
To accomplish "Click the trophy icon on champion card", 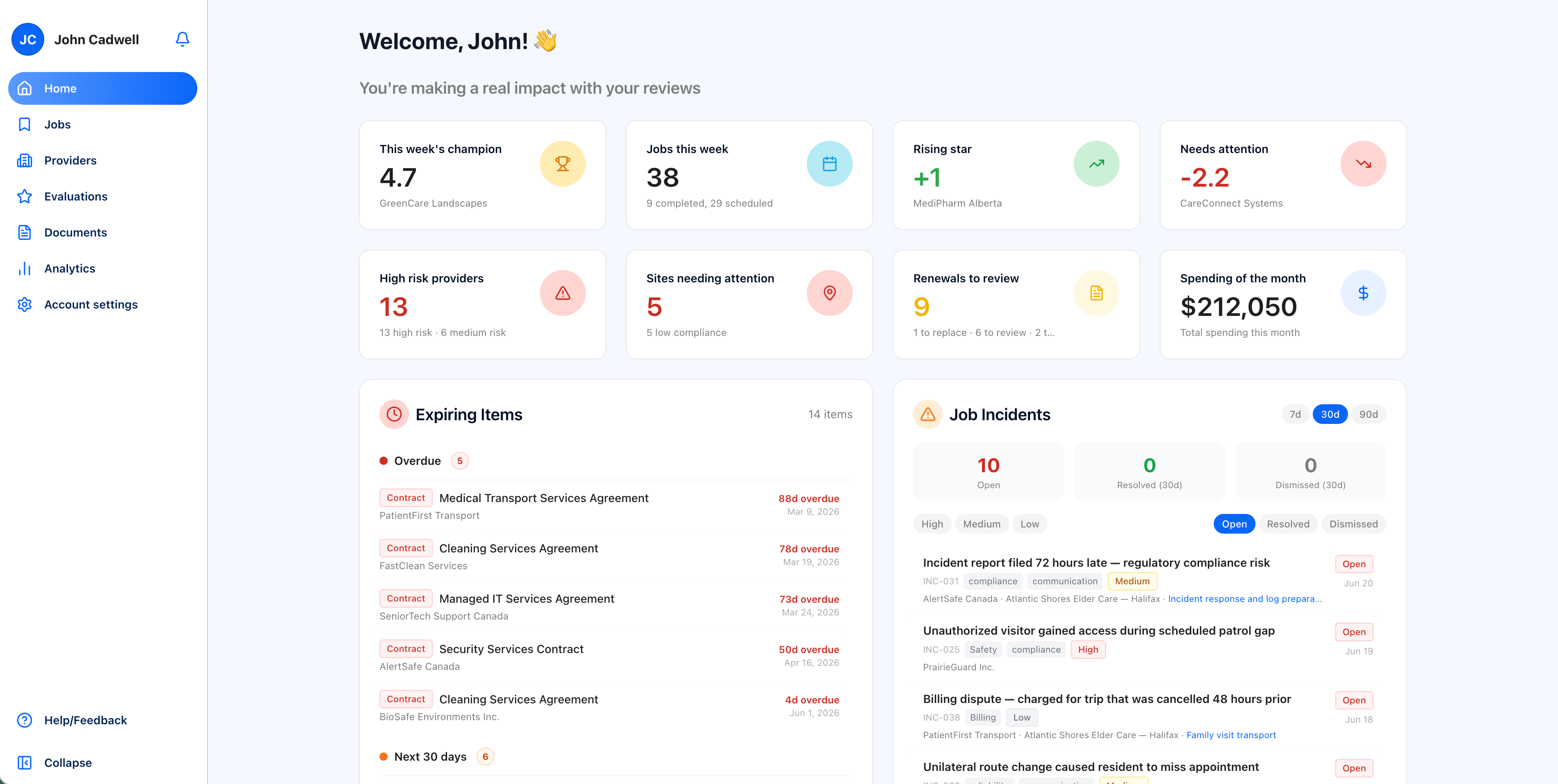I will tap(562, 164).
